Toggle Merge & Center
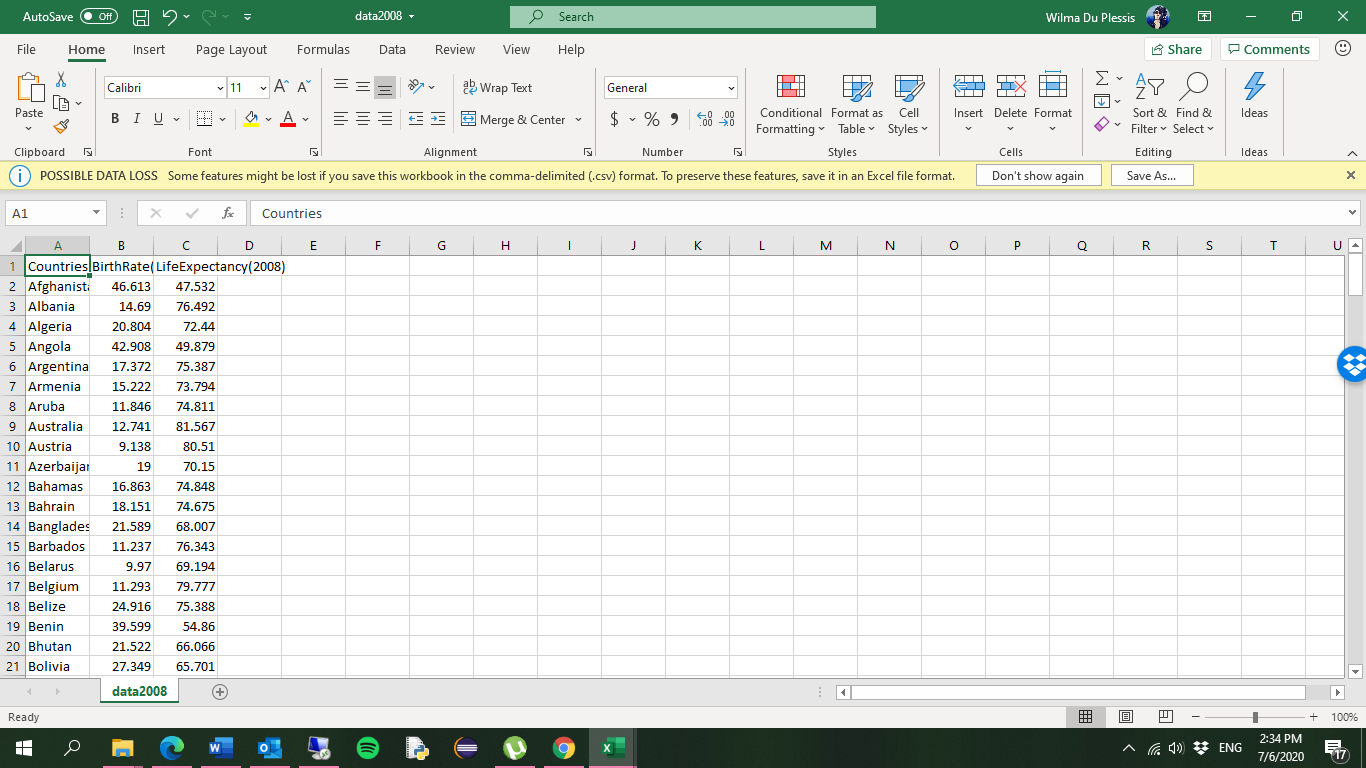Viewport: 1366px width, 768px height. click(514, 120)
